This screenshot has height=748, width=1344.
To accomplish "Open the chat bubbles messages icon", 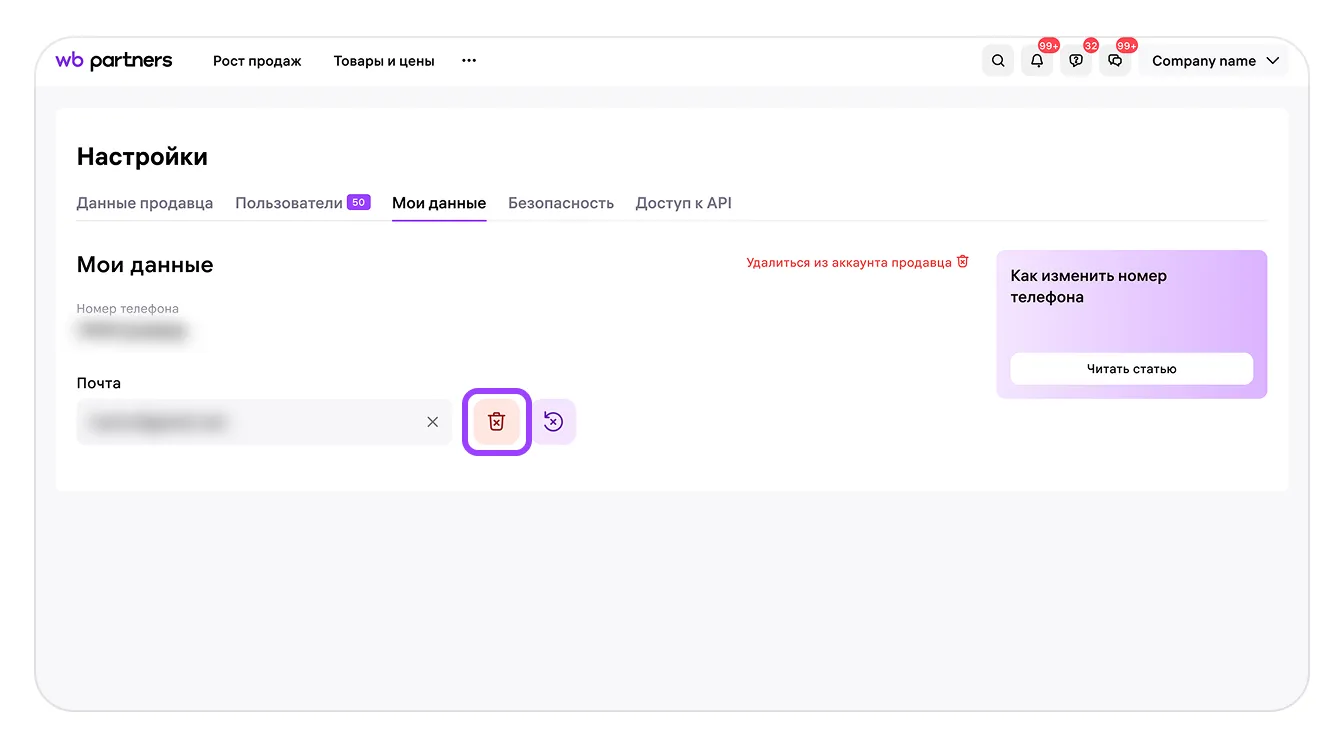I will 1115,61.
